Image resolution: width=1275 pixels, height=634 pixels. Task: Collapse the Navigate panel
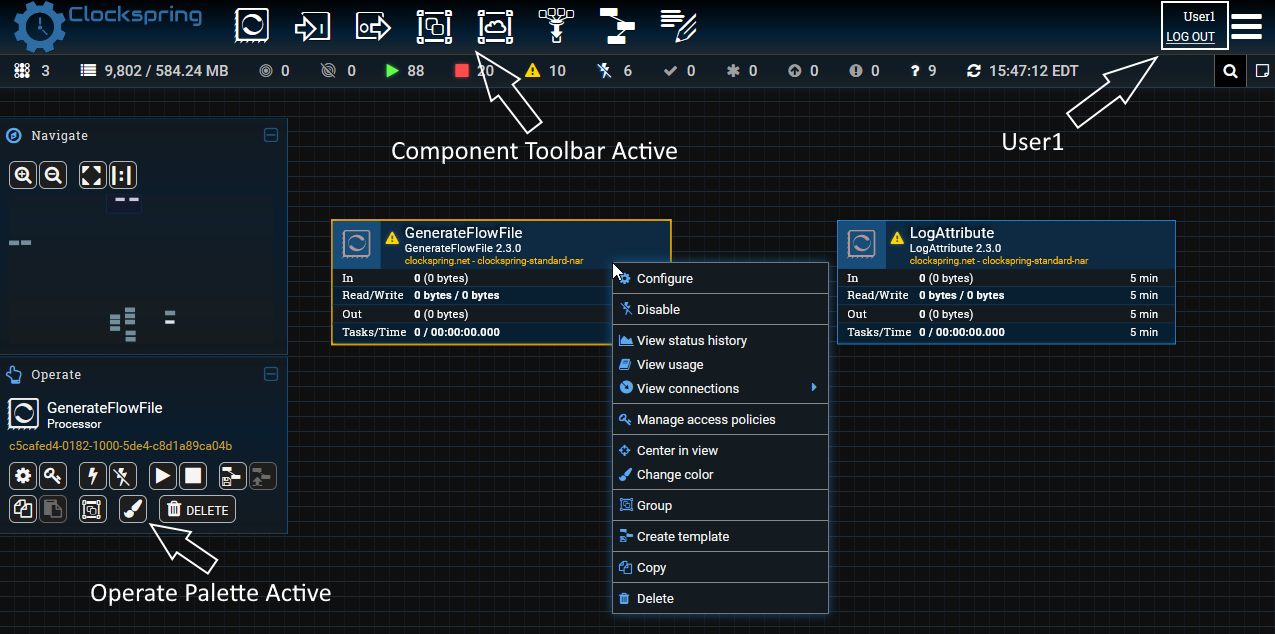[x=270, y=135]
